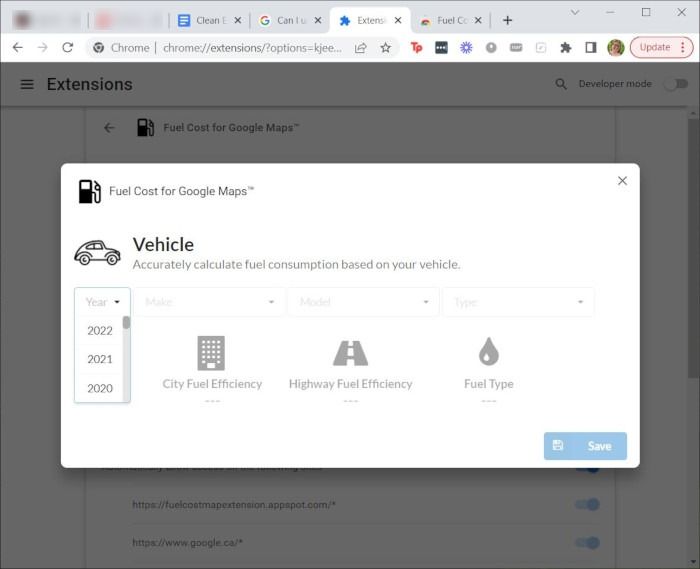The image size is (700, 569).
Task: Toggle automatically allow access switch
Action: (x=588, y=469)
